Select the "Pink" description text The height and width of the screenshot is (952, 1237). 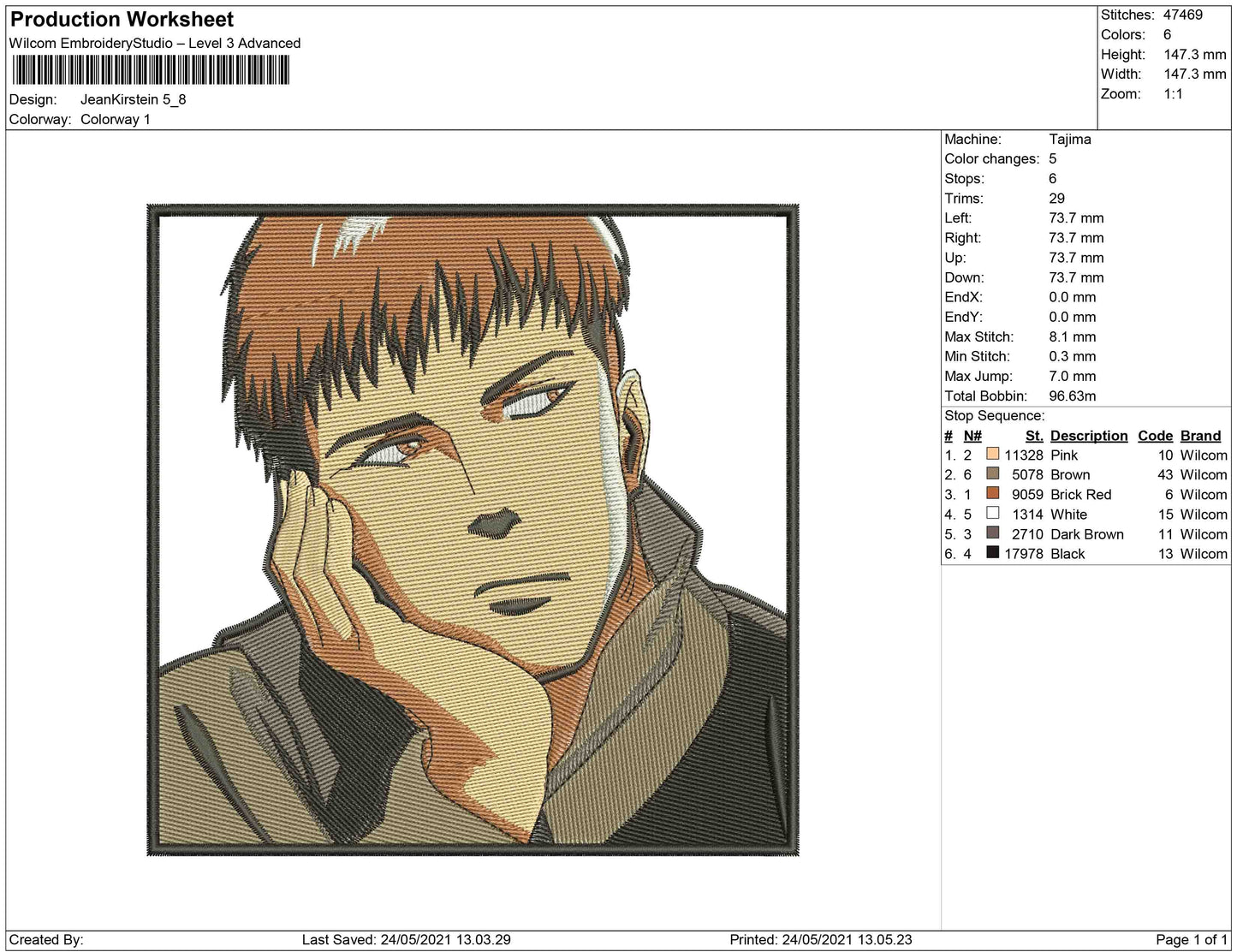pyautogui.click(x=1064, y=455)
